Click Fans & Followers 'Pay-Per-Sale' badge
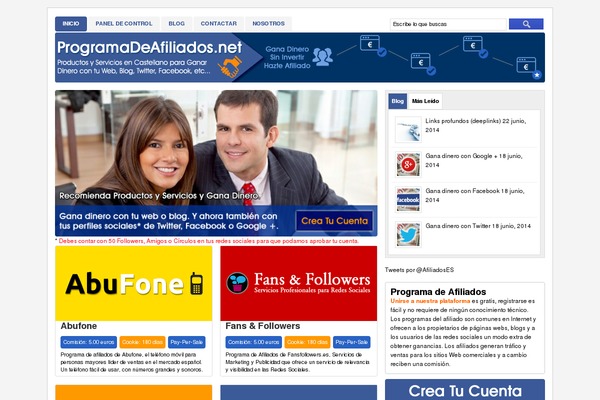 [352, 342]
